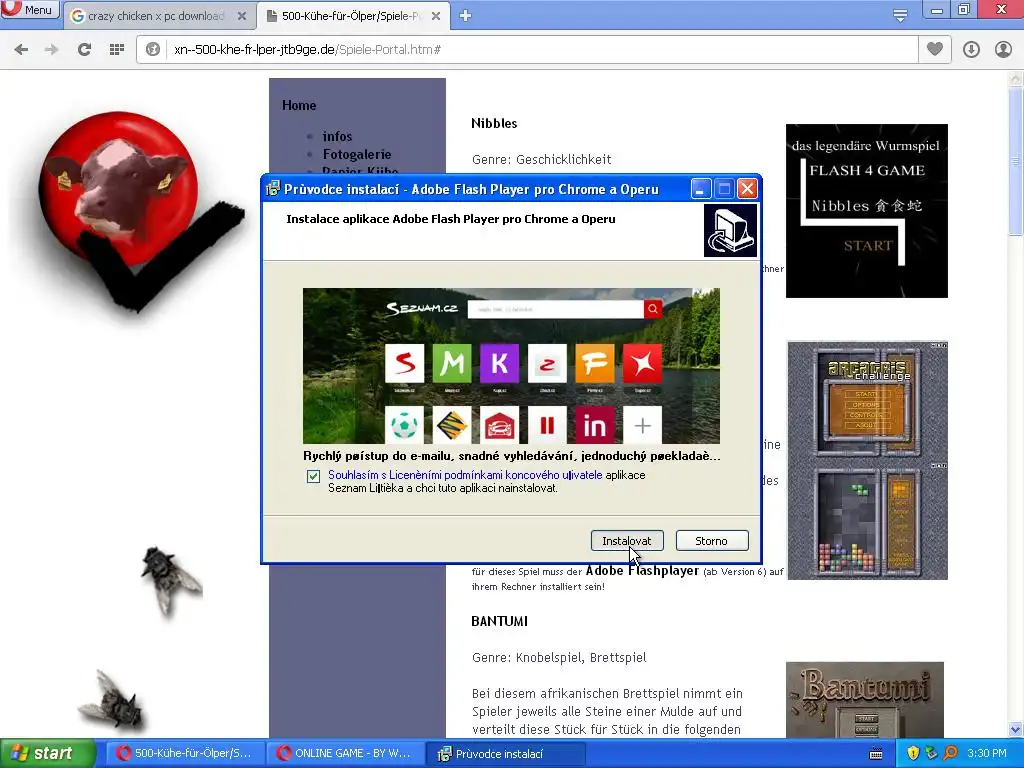The image size is (1024, 768).
Task: Click the plus add tile in banner
Action: click(643, 424)
